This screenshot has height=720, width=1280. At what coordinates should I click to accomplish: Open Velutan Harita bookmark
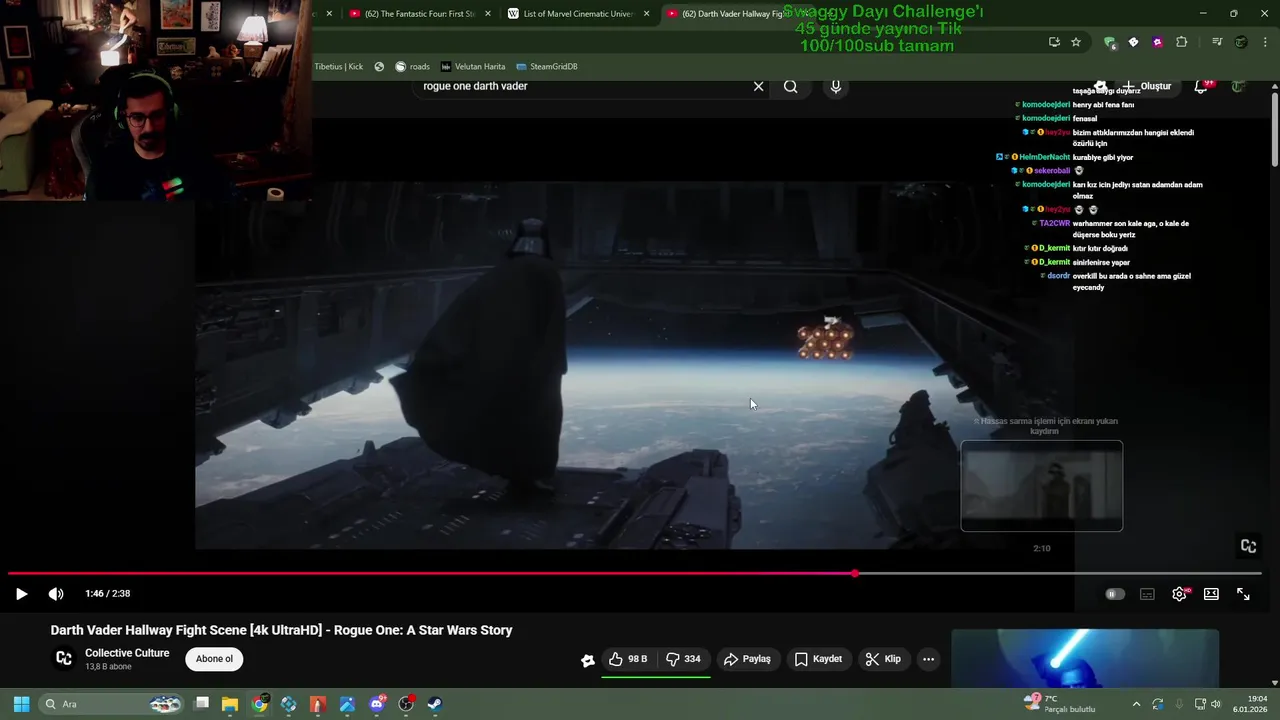tap(473, 67)
